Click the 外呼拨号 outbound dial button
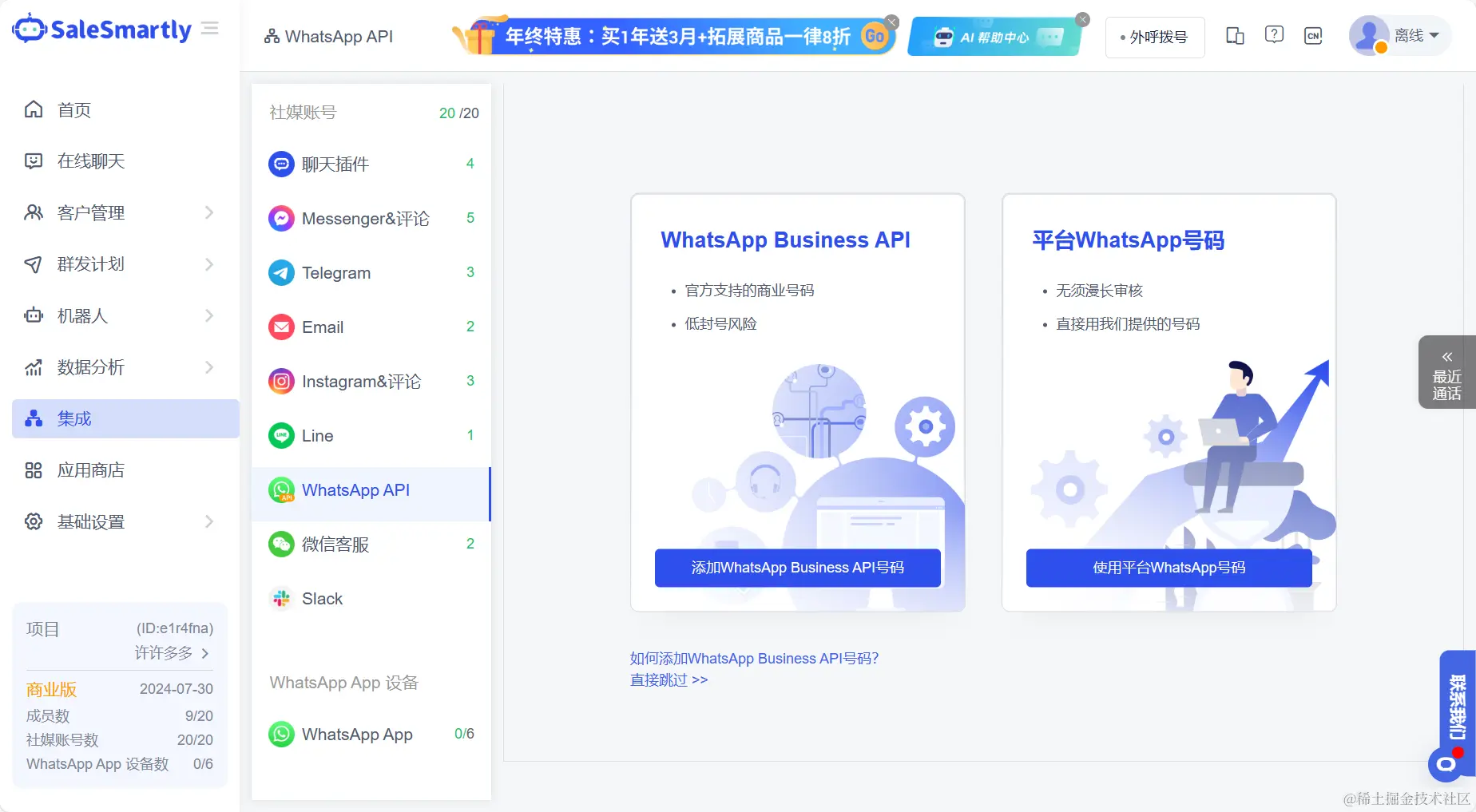1476x812 pixels. point(1155,37)
